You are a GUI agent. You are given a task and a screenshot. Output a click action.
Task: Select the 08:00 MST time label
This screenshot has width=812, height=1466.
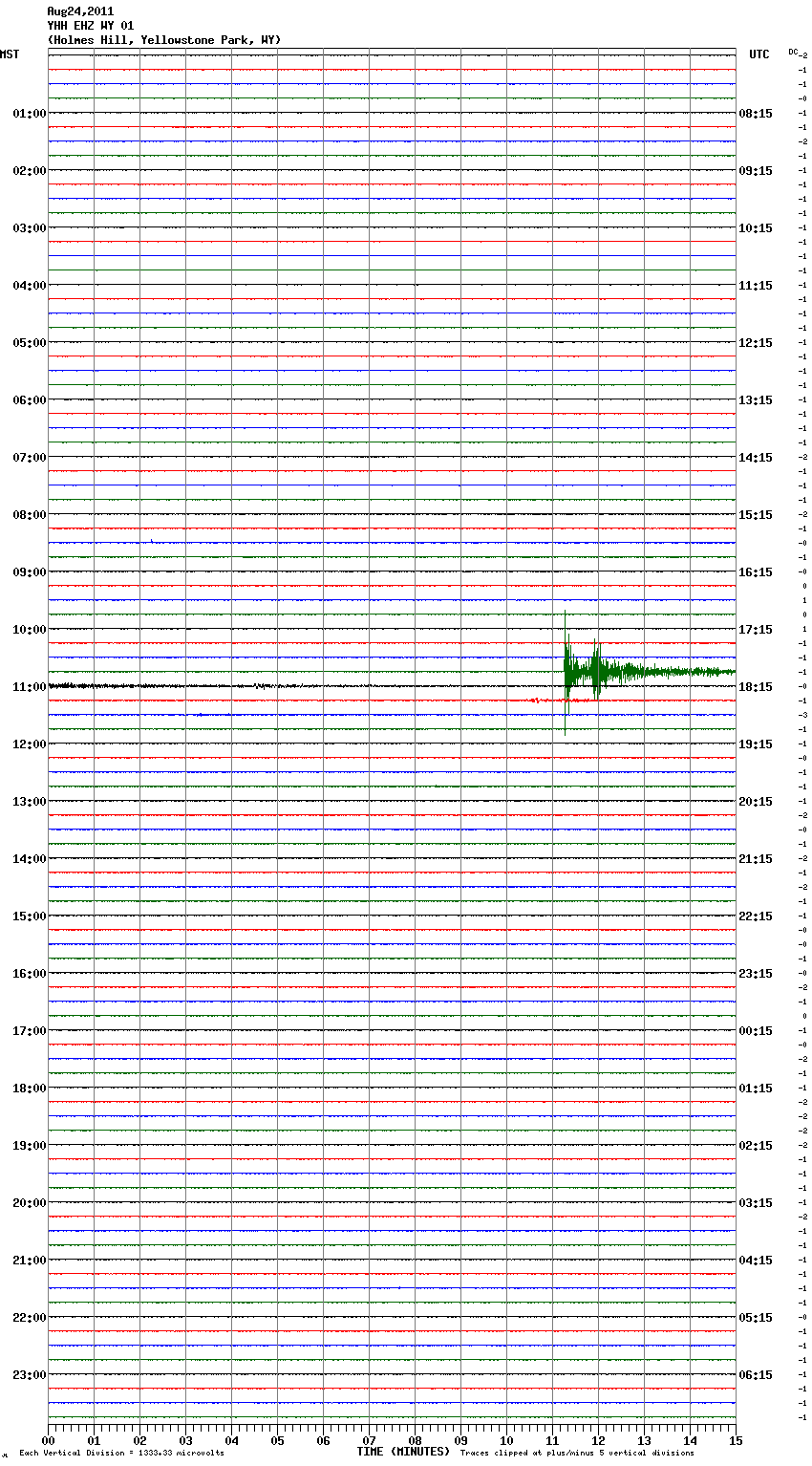[30, 515]
